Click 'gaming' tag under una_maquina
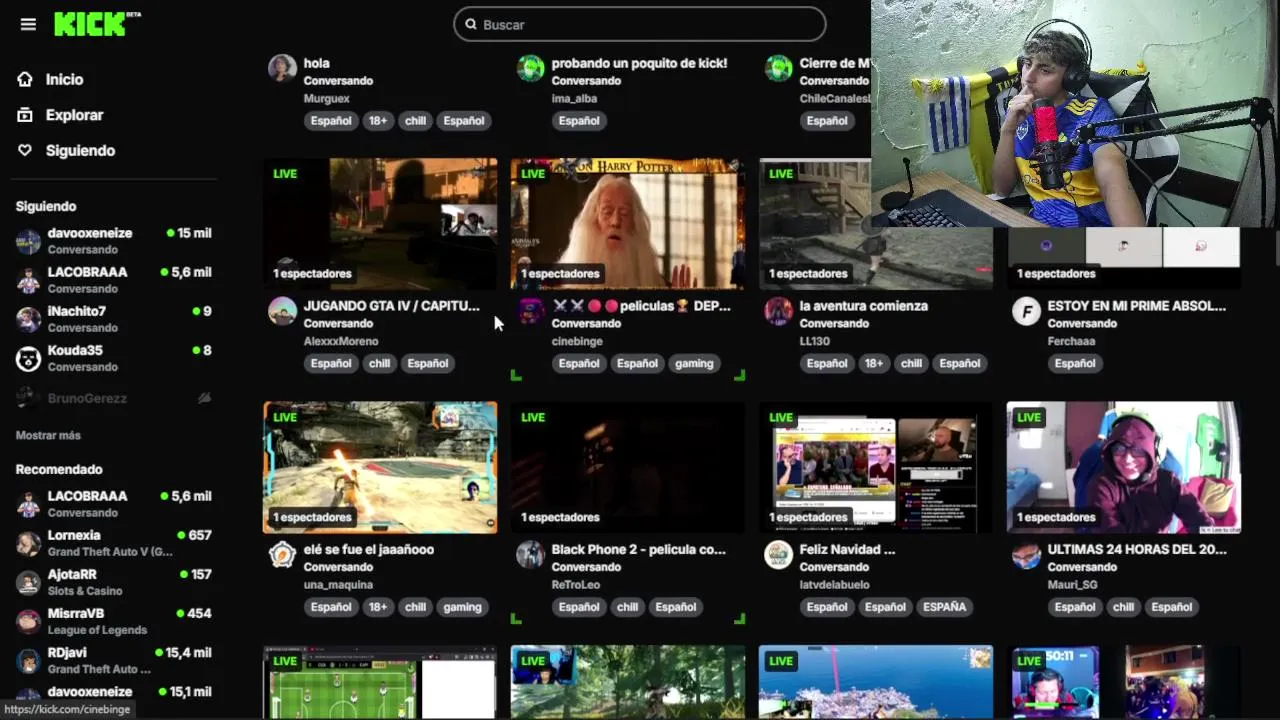This screenshot has height=720, width=1280. [x=462, y=607]
